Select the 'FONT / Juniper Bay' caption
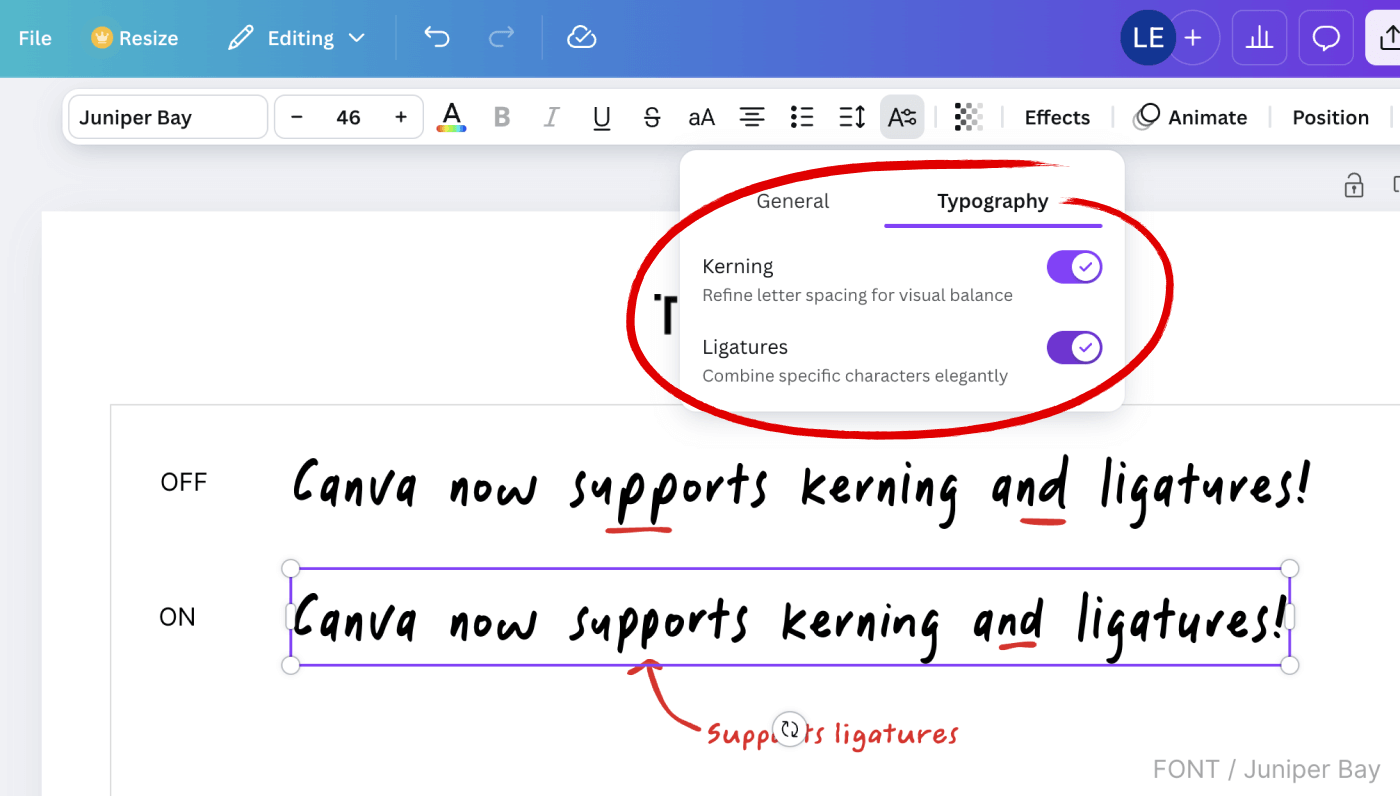Screen dimensions: 1400x796 click(1266, 769)
